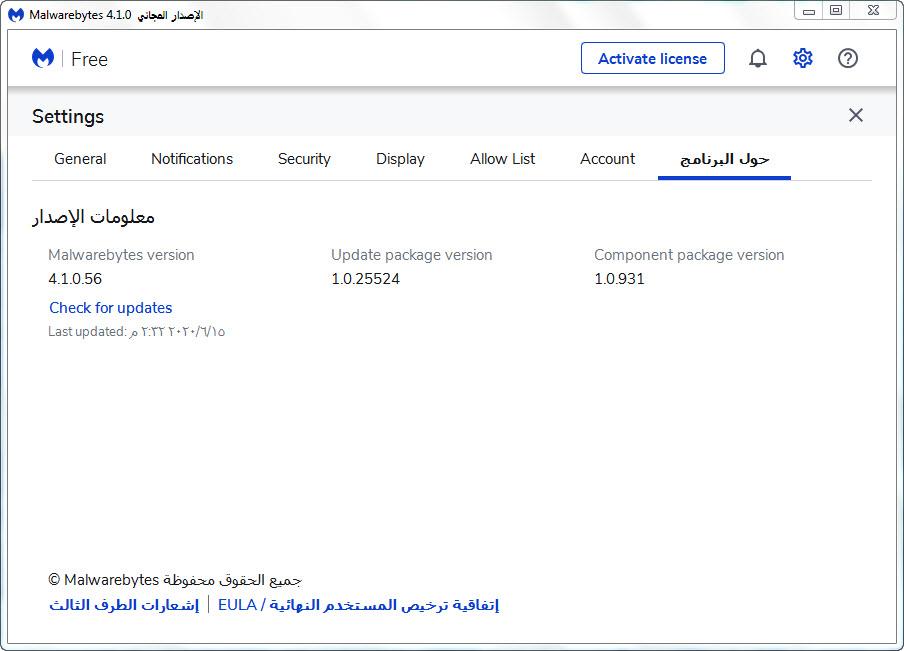904x651 pixels.
Task: Open third-party notices link إشعارات الطرف الثالث
Action: point(124,605)
